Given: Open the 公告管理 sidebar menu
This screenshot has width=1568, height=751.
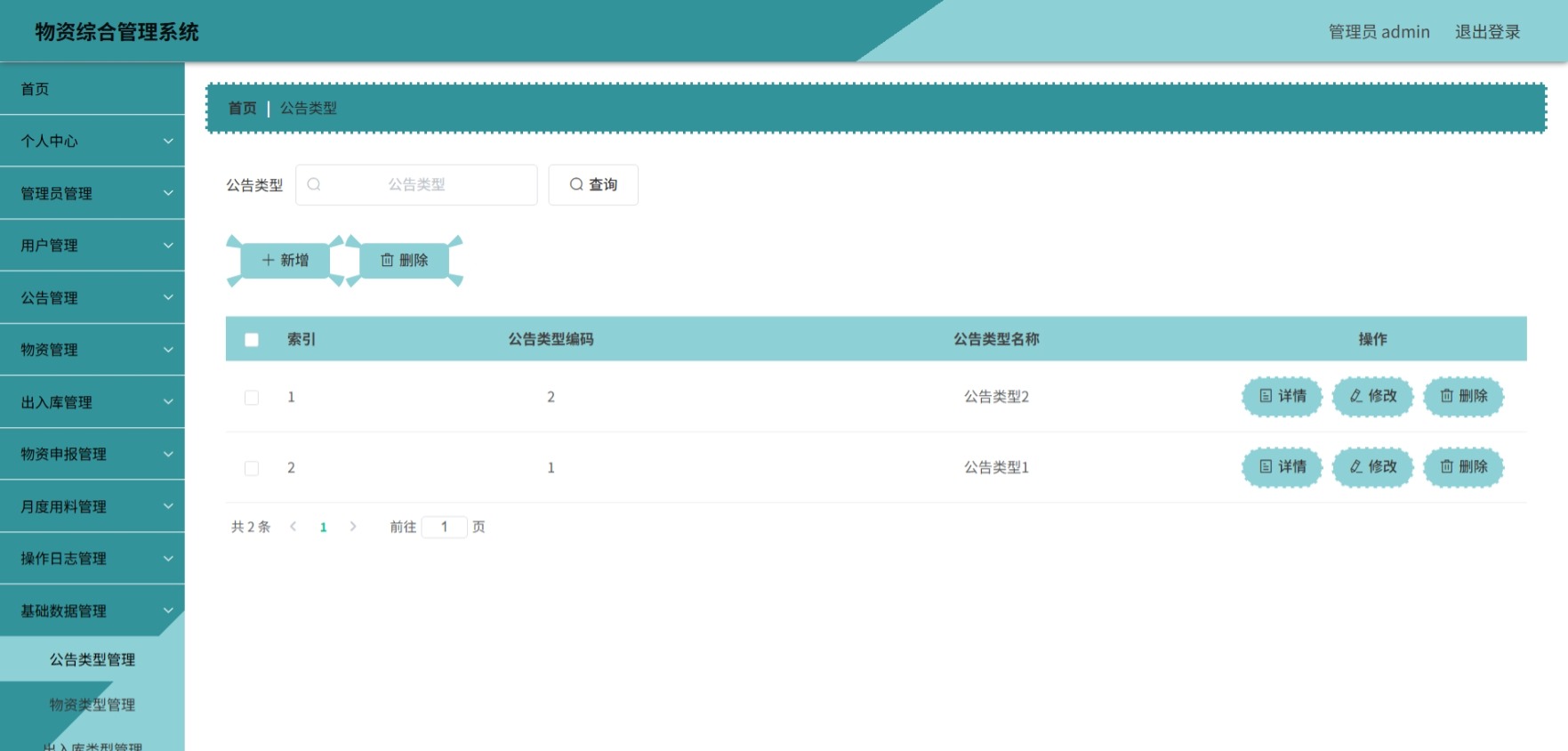Looking at the screenshot, I should 92,297.
